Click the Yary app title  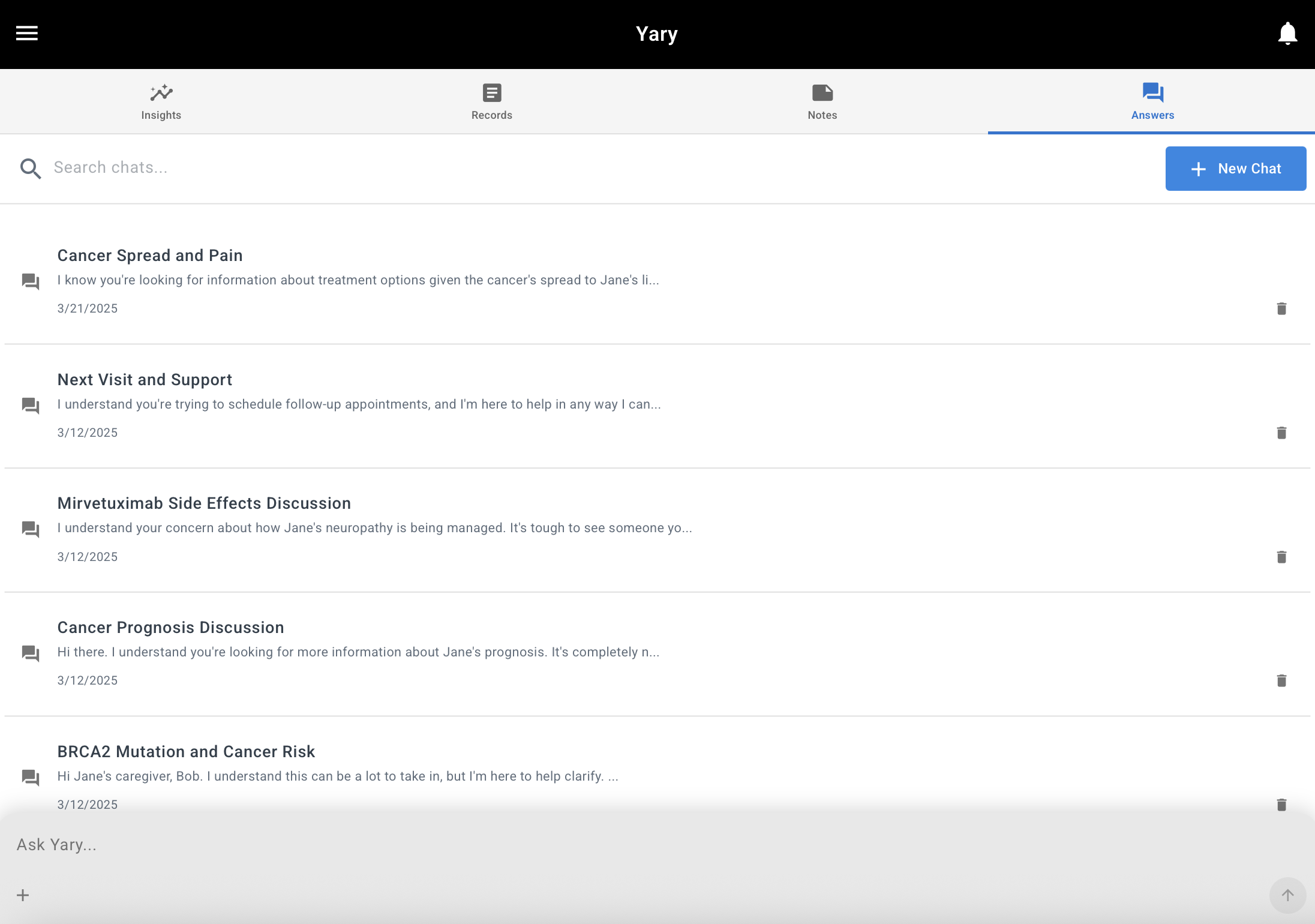coord(657,34)
